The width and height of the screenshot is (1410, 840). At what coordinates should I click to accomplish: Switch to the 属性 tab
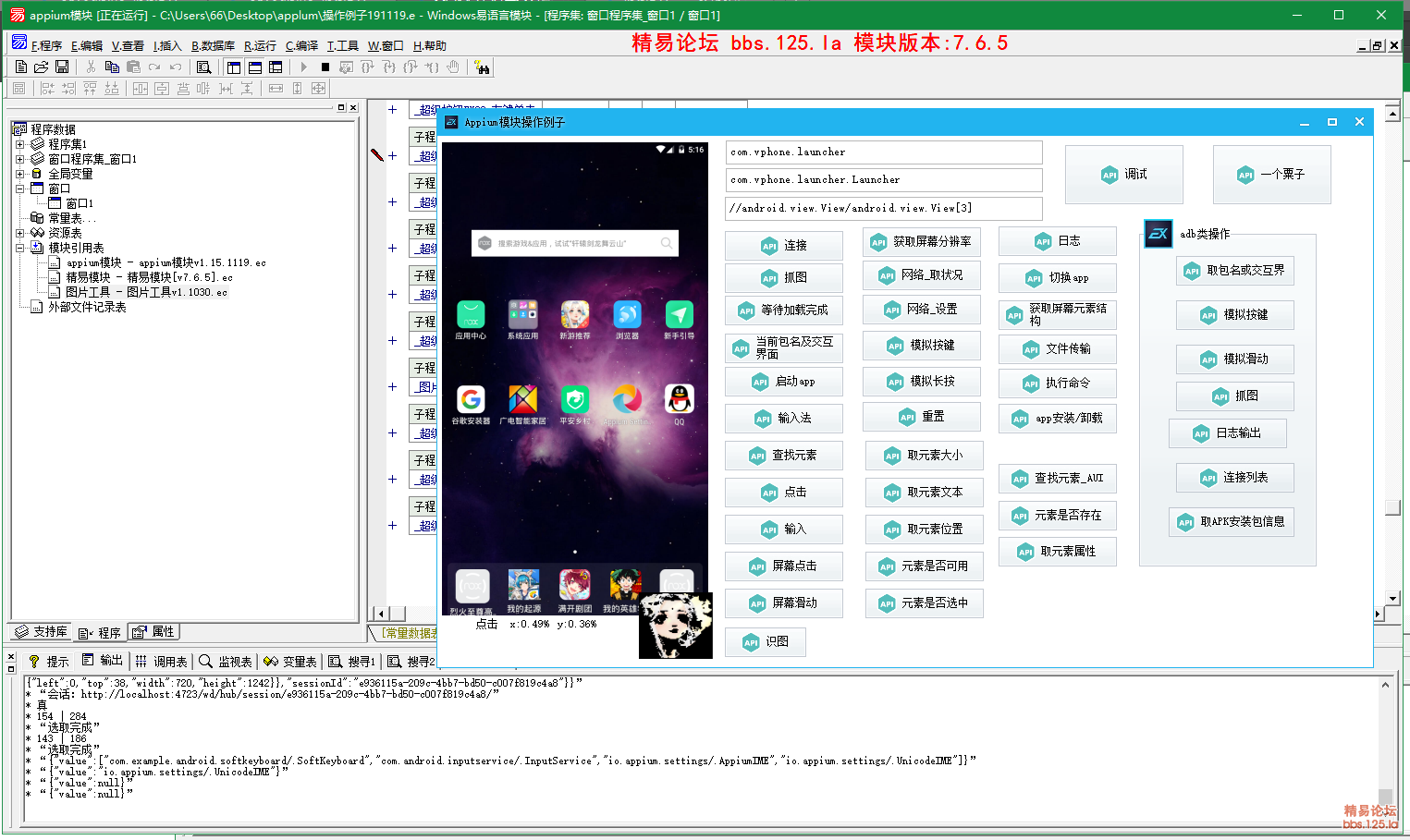point(153,632)
